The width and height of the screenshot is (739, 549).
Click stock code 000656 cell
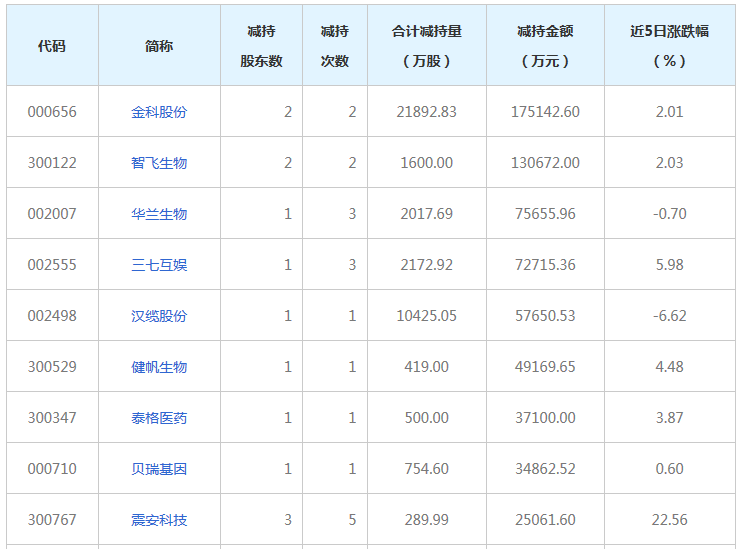(52, 112)
